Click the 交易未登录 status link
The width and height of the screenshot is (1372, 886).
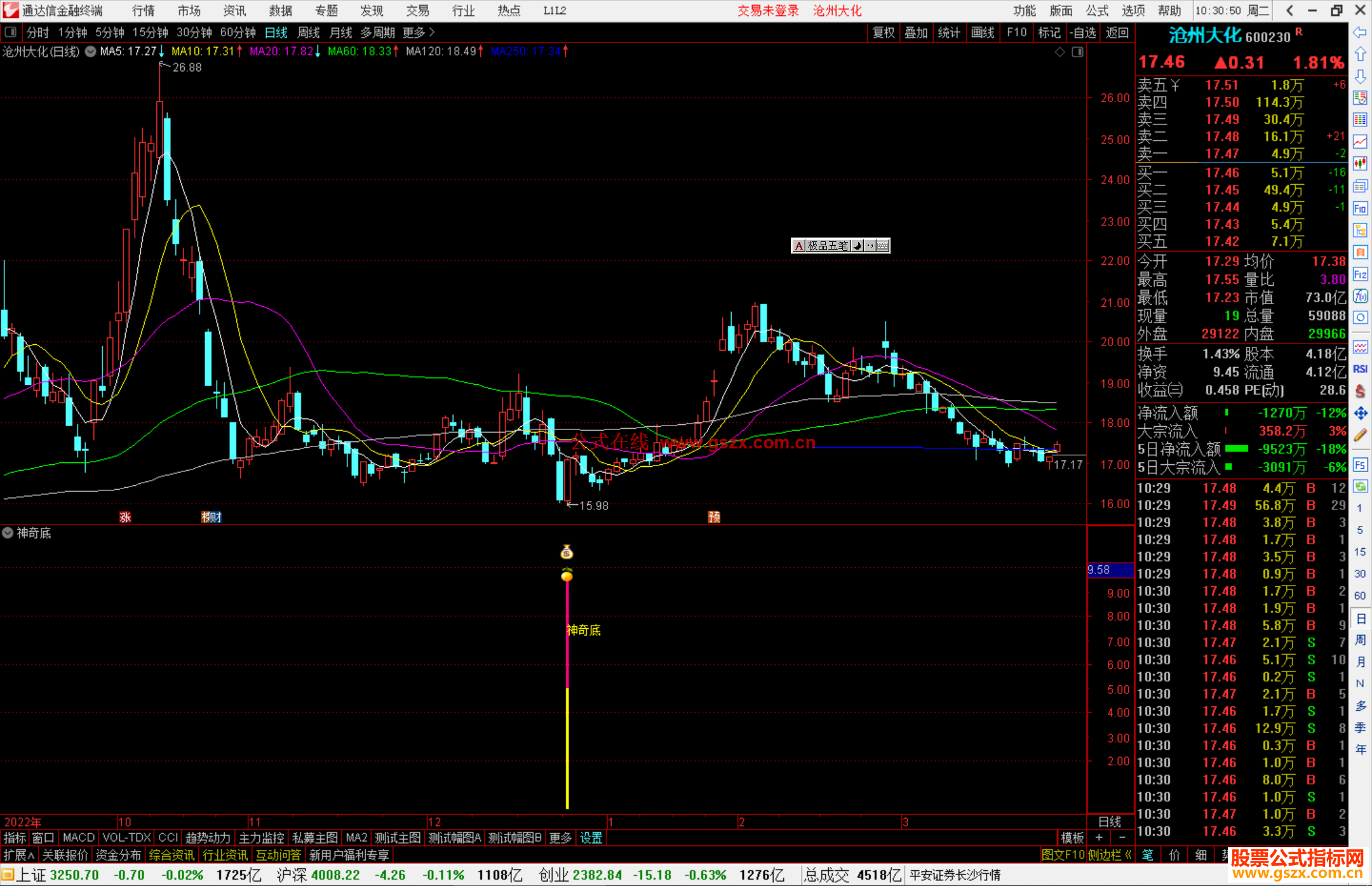(768, 11)
